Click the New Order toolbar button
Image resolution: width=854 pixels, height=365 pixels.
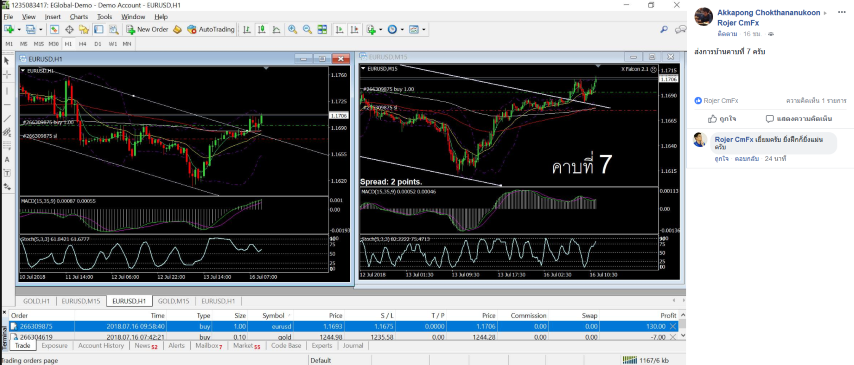(147, 29)
